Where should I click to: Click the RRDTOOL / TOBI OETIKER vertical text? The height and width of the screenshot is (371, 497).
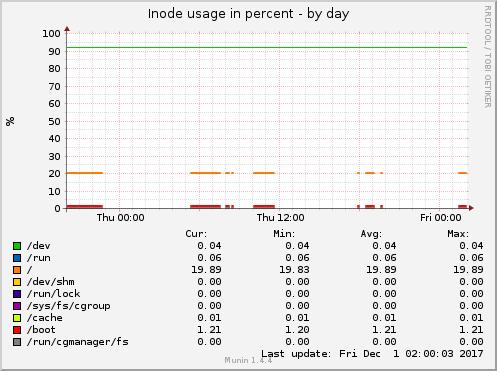click(x=487, y=57)
